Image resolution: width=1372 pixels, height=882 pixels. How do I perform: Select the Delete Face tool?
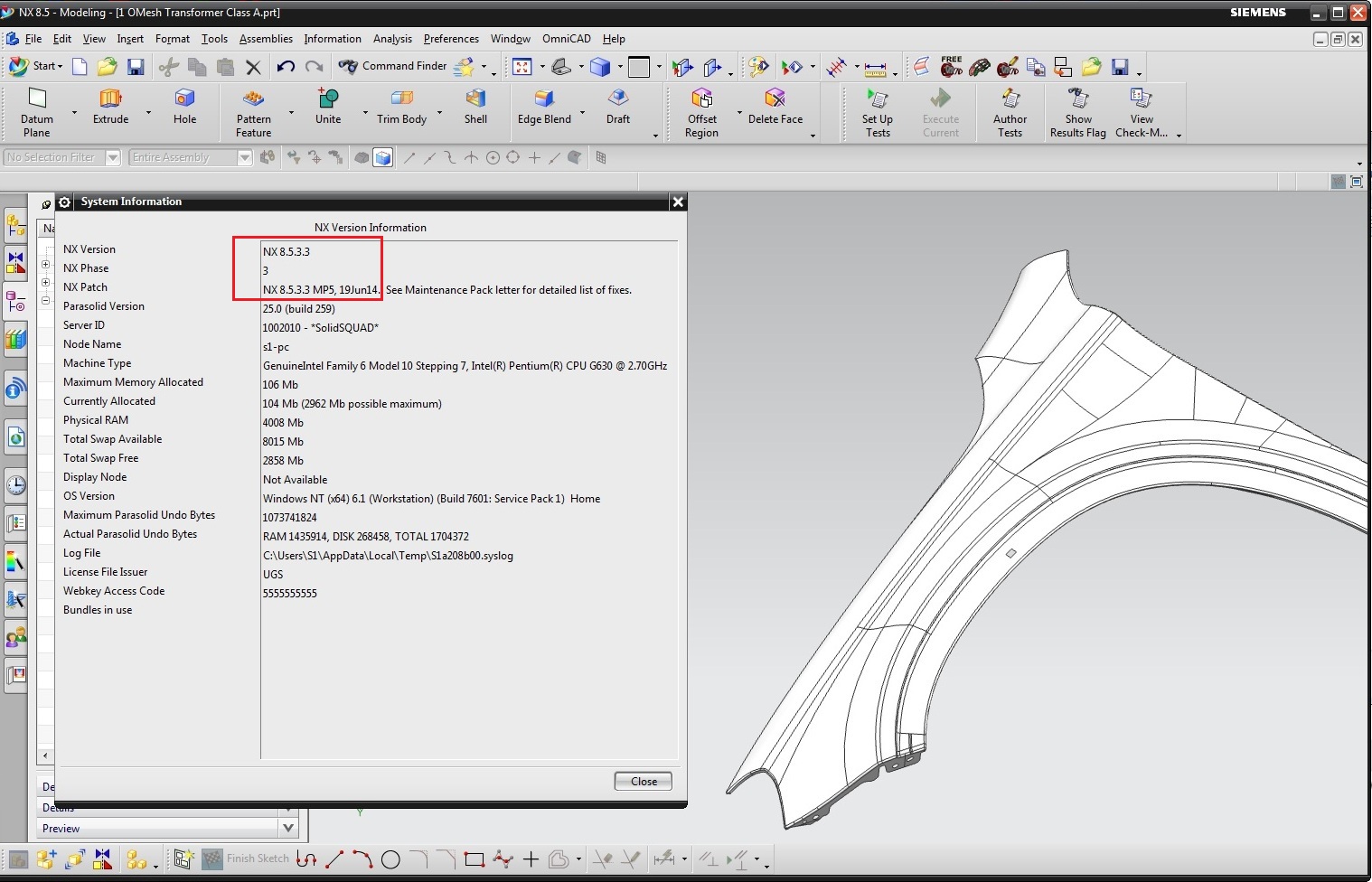pyautogui.click(x=775, y=106)
